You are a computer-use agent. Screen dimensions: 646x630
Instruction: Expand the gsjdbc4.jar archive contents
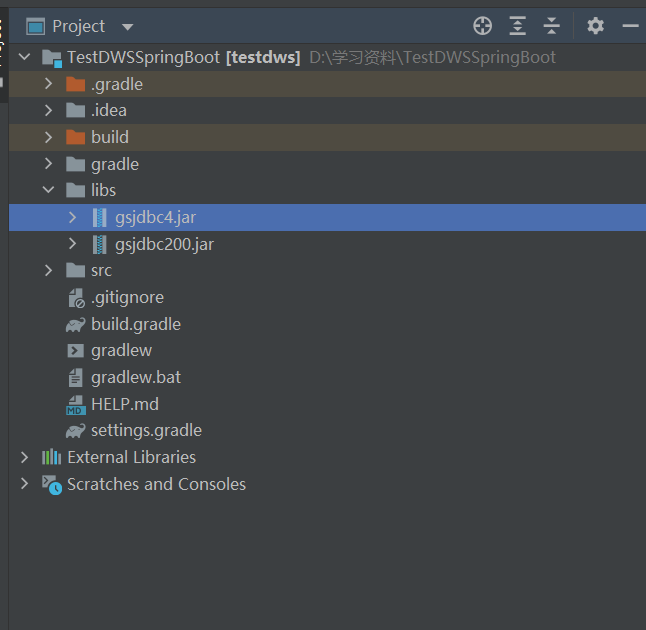[72, 217]
